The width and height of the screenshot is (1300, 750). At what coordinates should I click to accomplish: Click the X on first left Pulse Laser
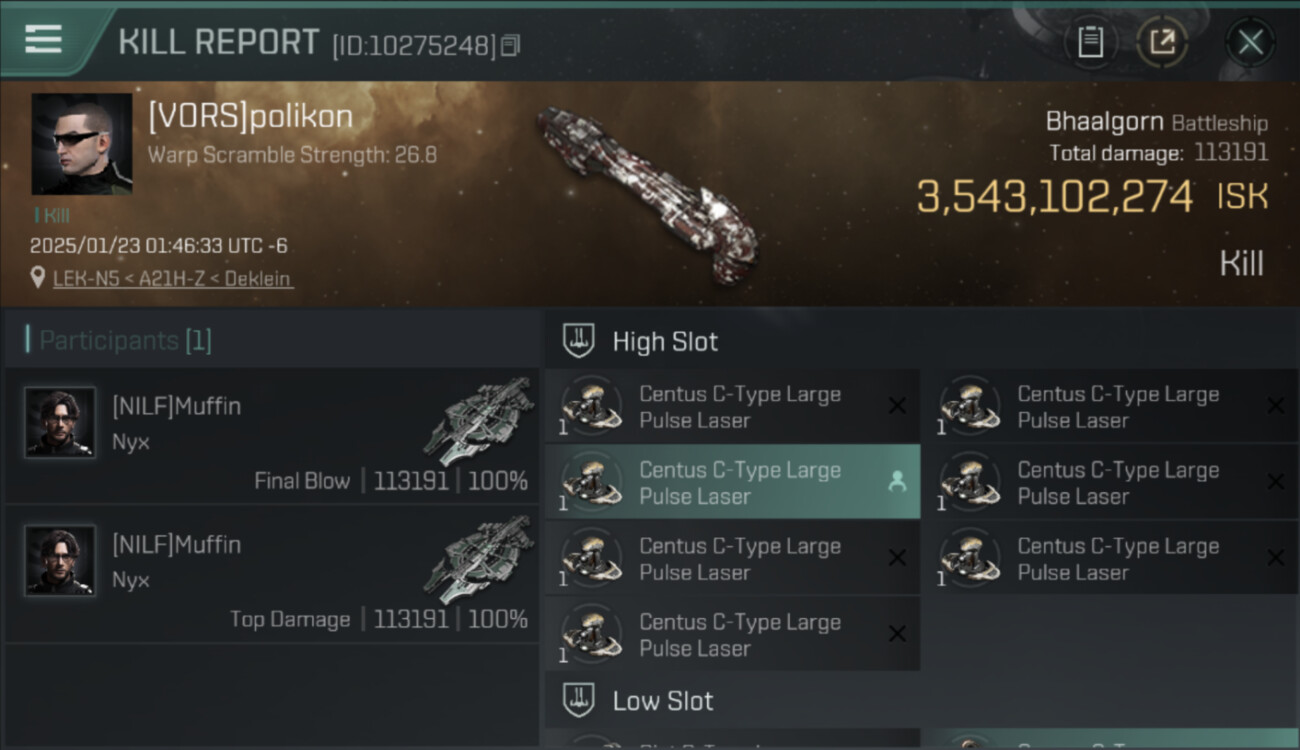(x=897, y=406)
